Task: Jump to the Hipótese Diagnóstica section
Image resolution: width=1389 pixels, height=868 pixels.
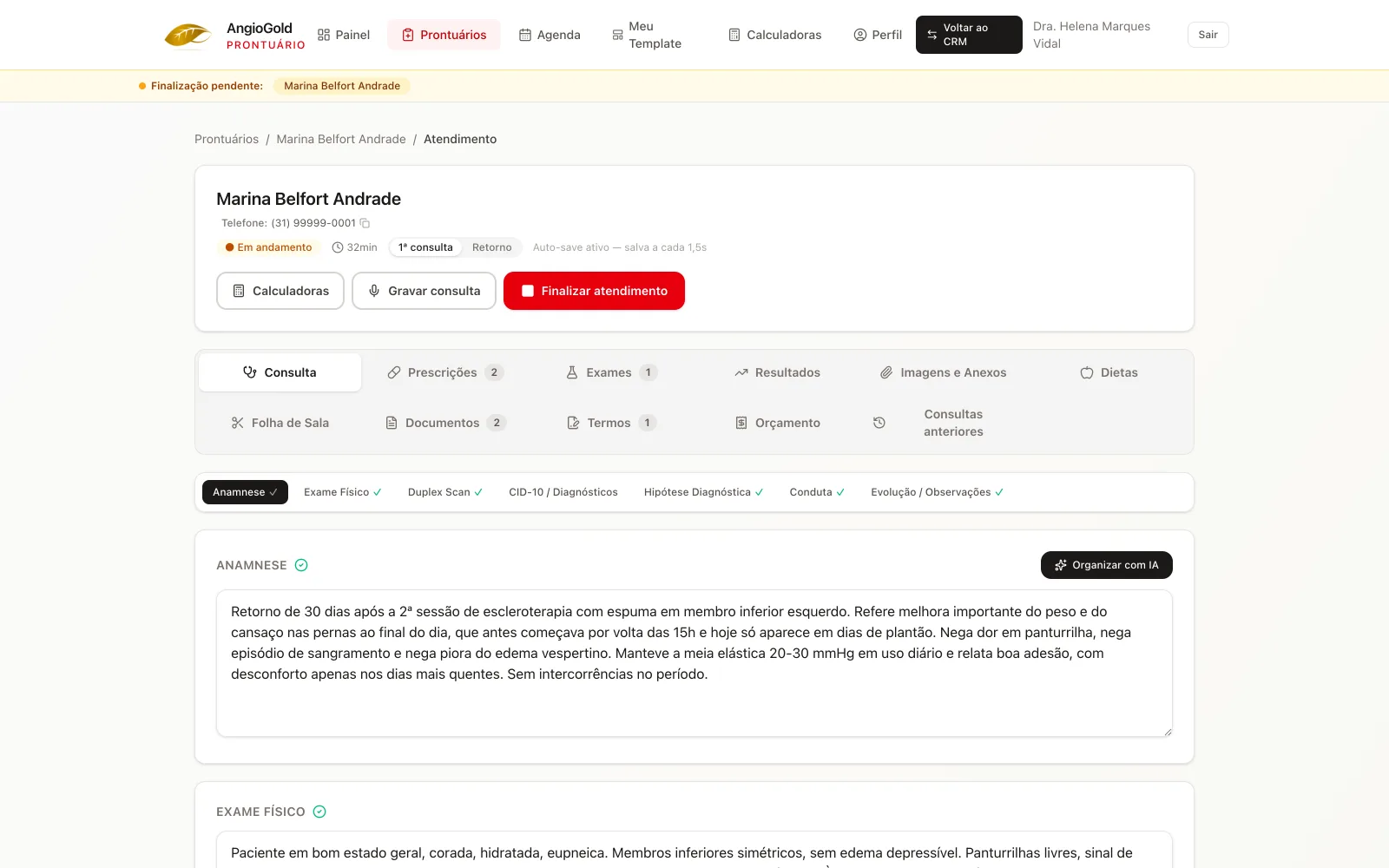Action: pos(704,492)
